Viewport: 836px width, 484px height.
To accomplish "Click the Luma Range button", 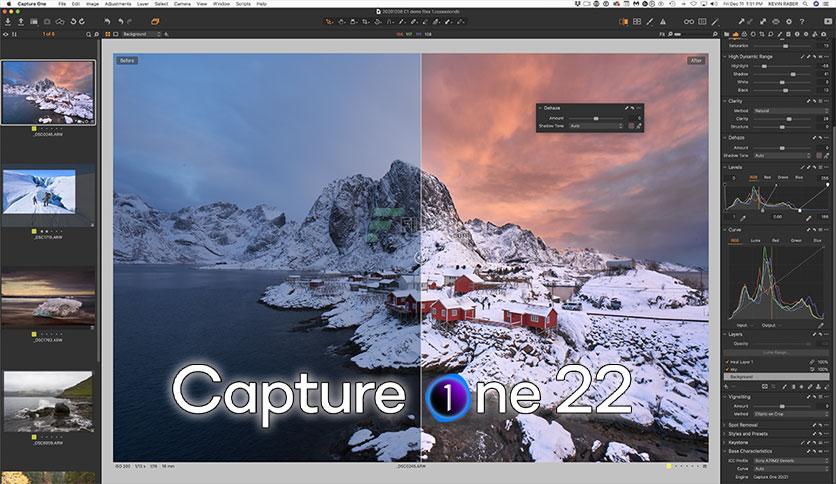I will click(x=775, y=352).
